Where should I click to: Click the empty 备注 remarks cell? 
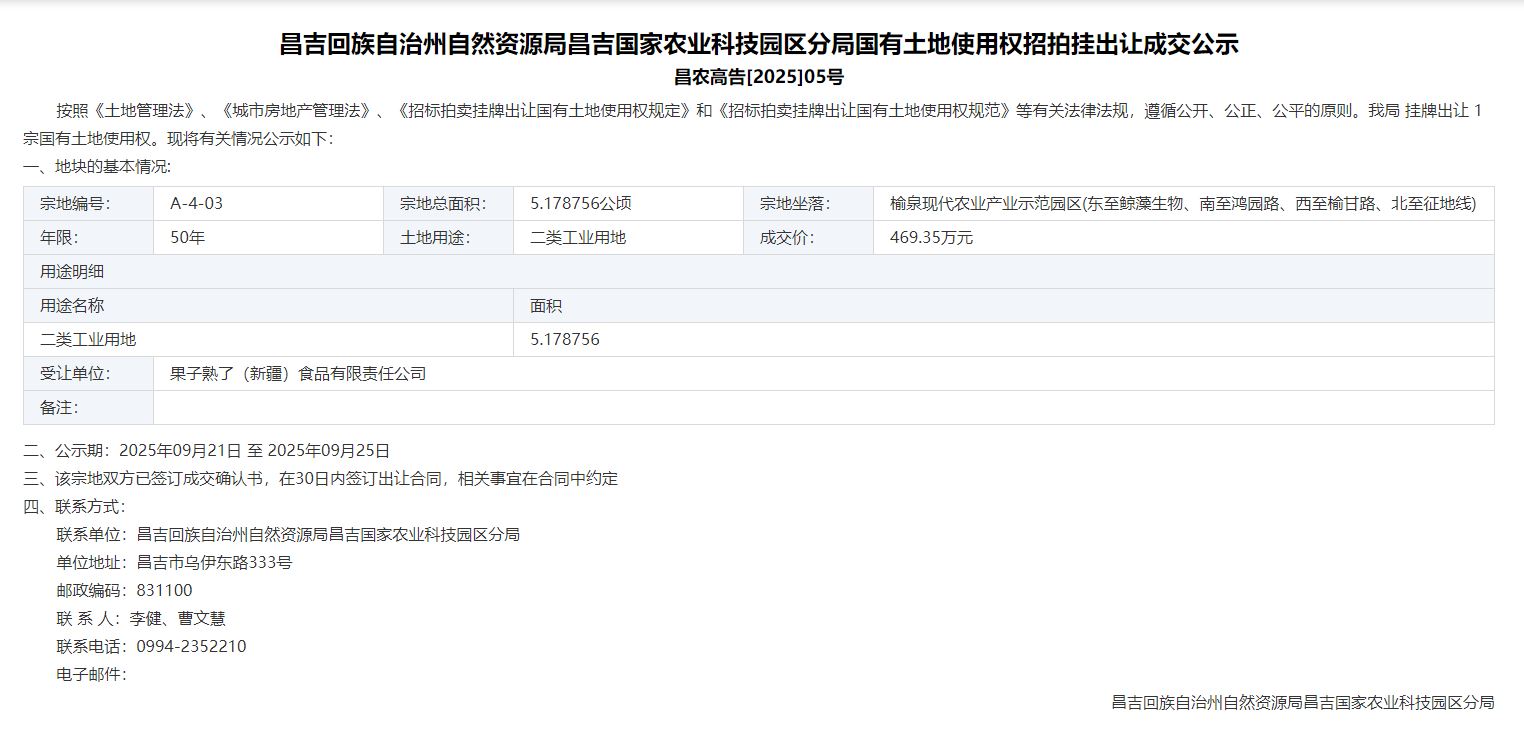pyautogui.click(x=822, y=408)
